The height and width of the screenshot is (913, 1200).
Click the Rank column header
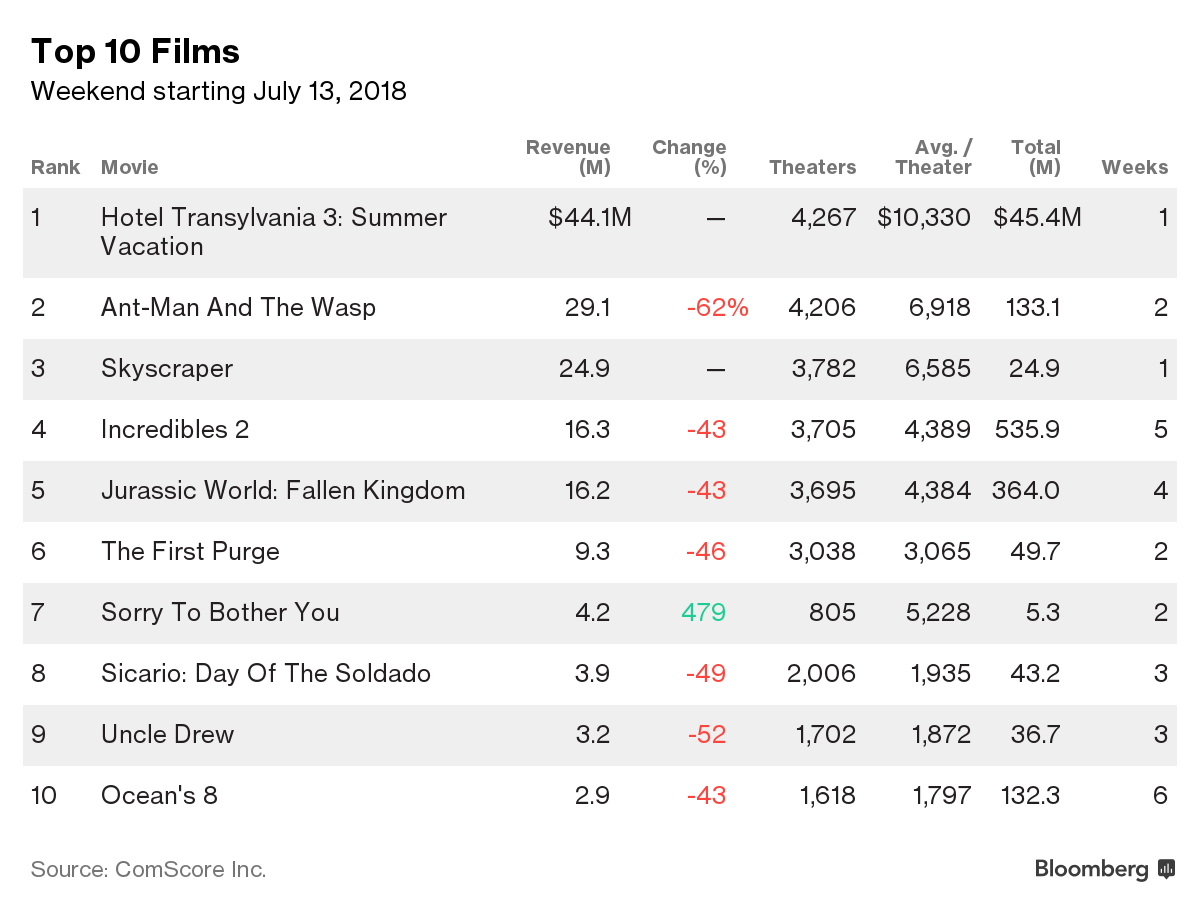coord(55,167)
